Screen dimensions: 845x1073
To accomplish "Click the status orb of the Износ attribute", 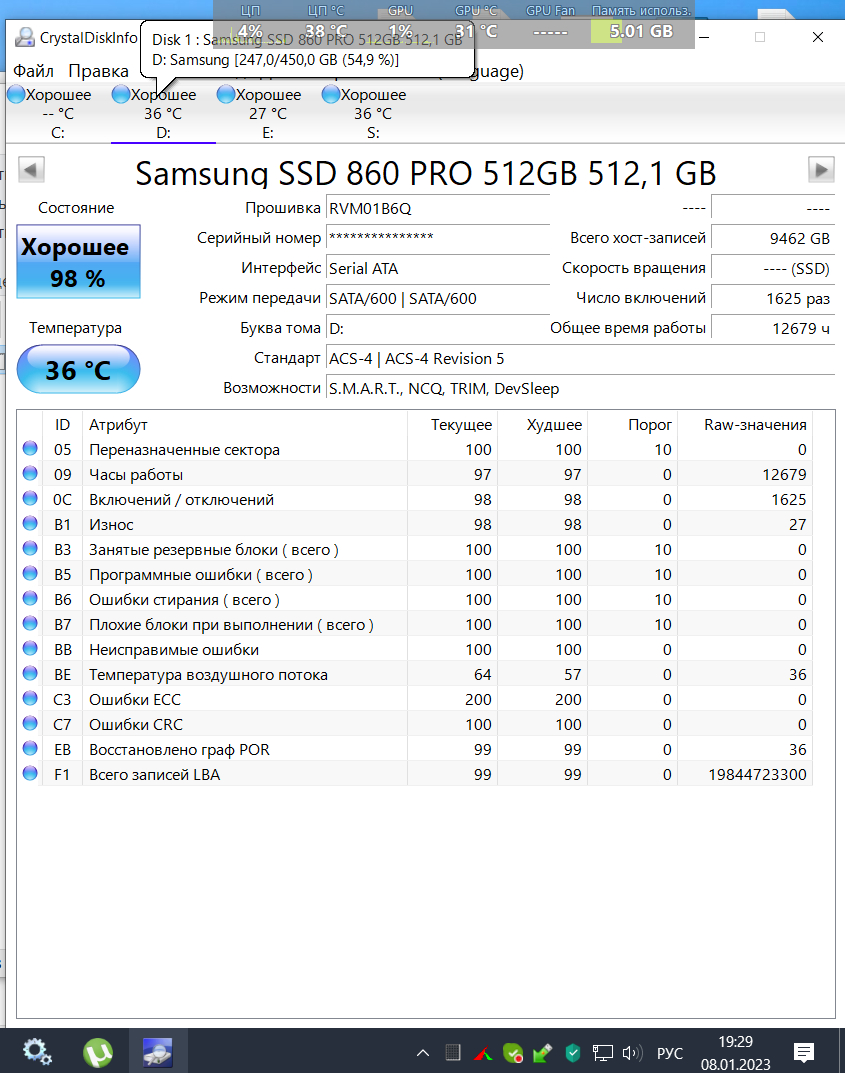I will 30,524.
